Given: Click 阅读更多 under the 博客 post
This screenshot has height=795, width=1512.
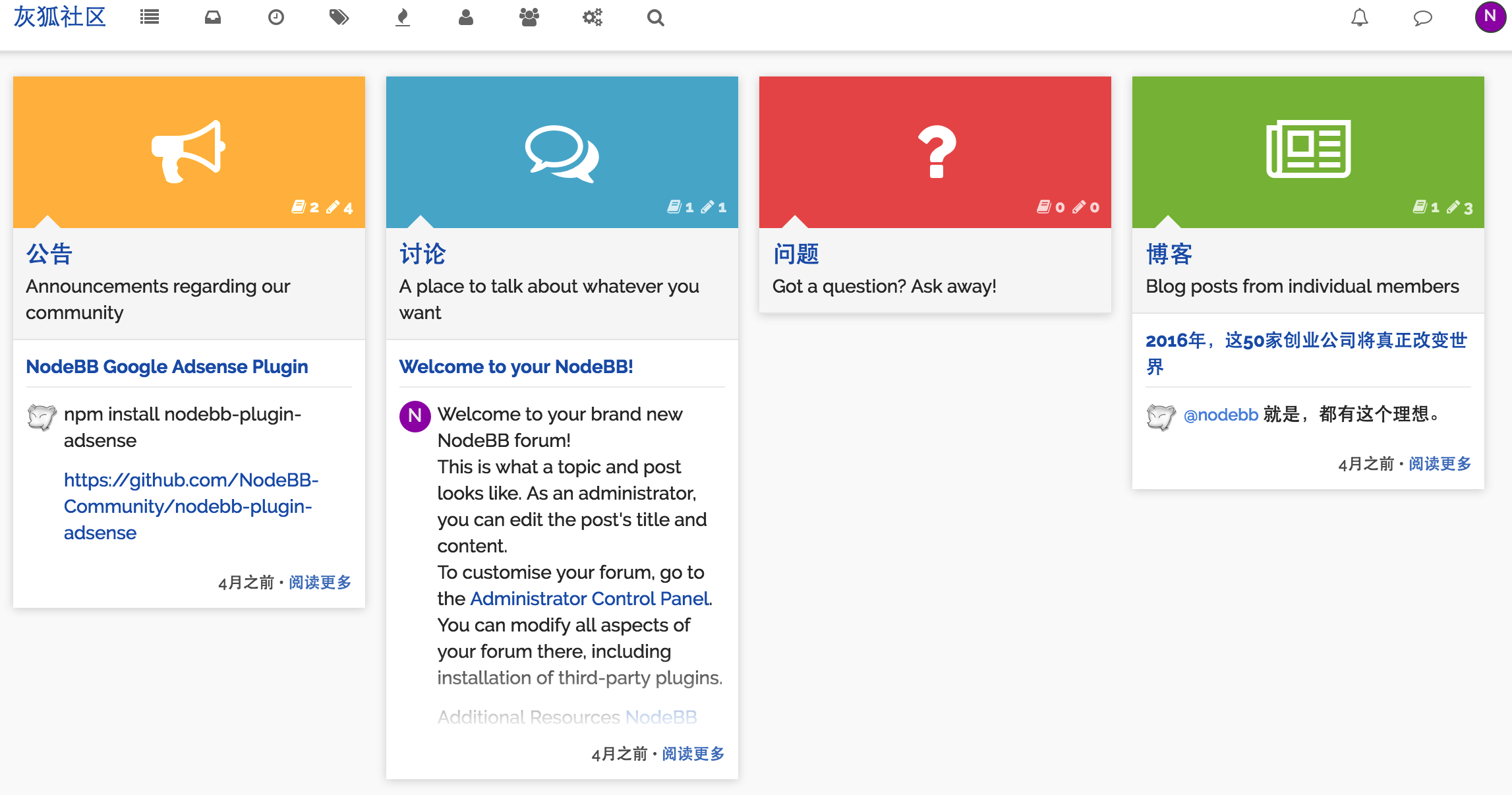Looking at the screenshot, I should click(x=1439, y=464).
